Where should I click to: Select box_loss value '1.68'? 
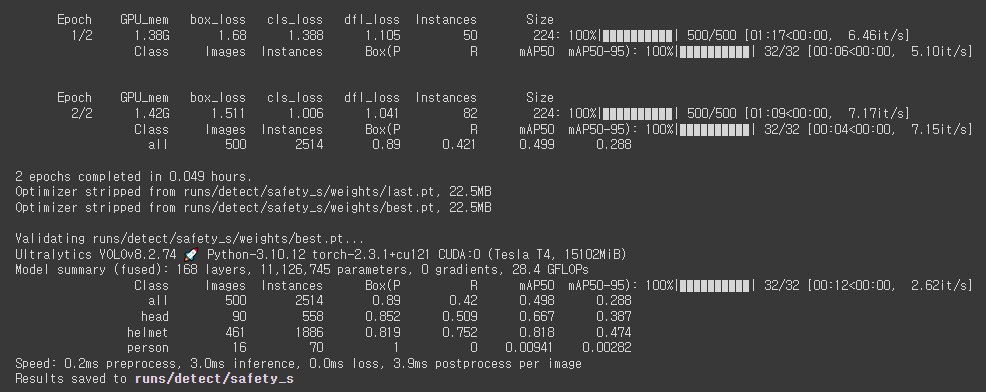[232, 35]
